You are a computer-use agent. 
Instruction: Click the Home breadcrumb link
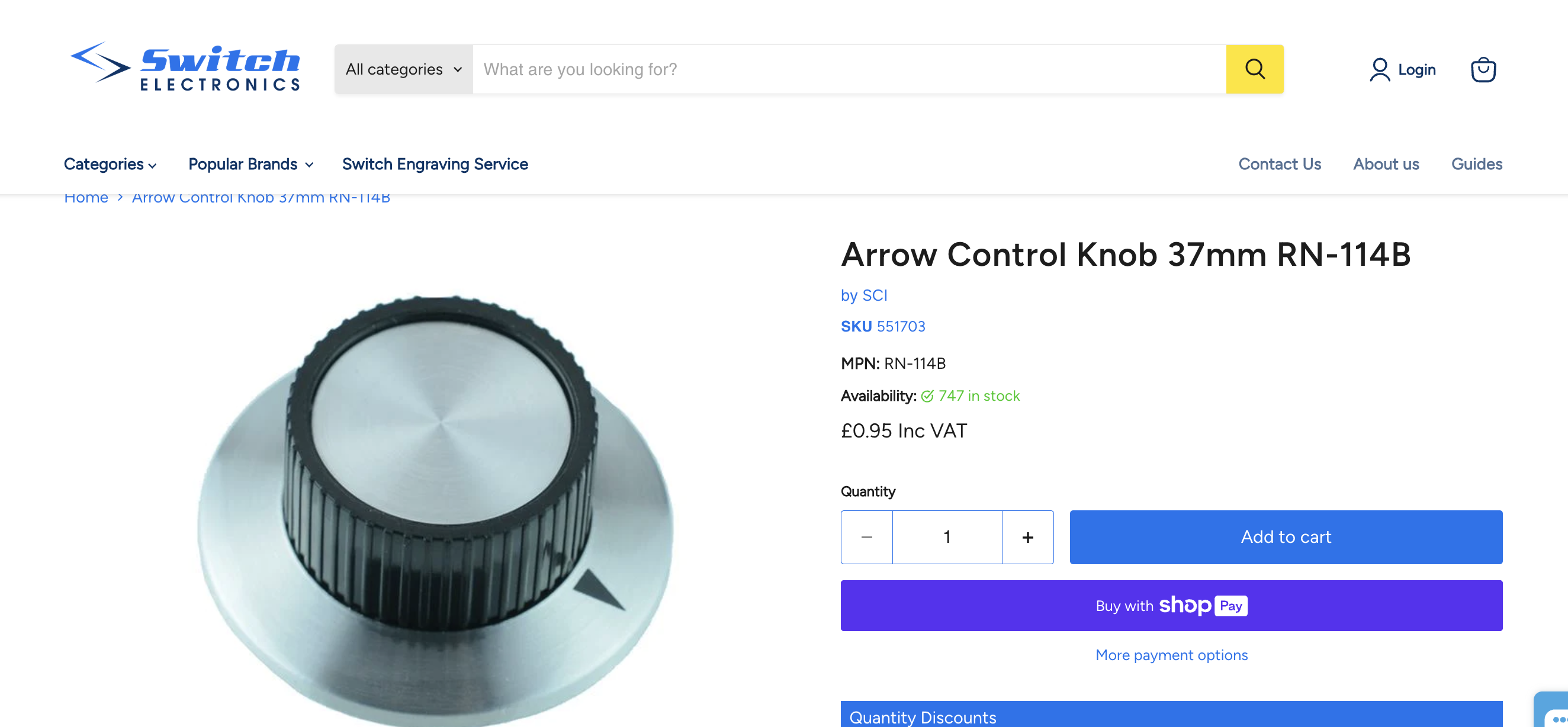pos(86,198)
